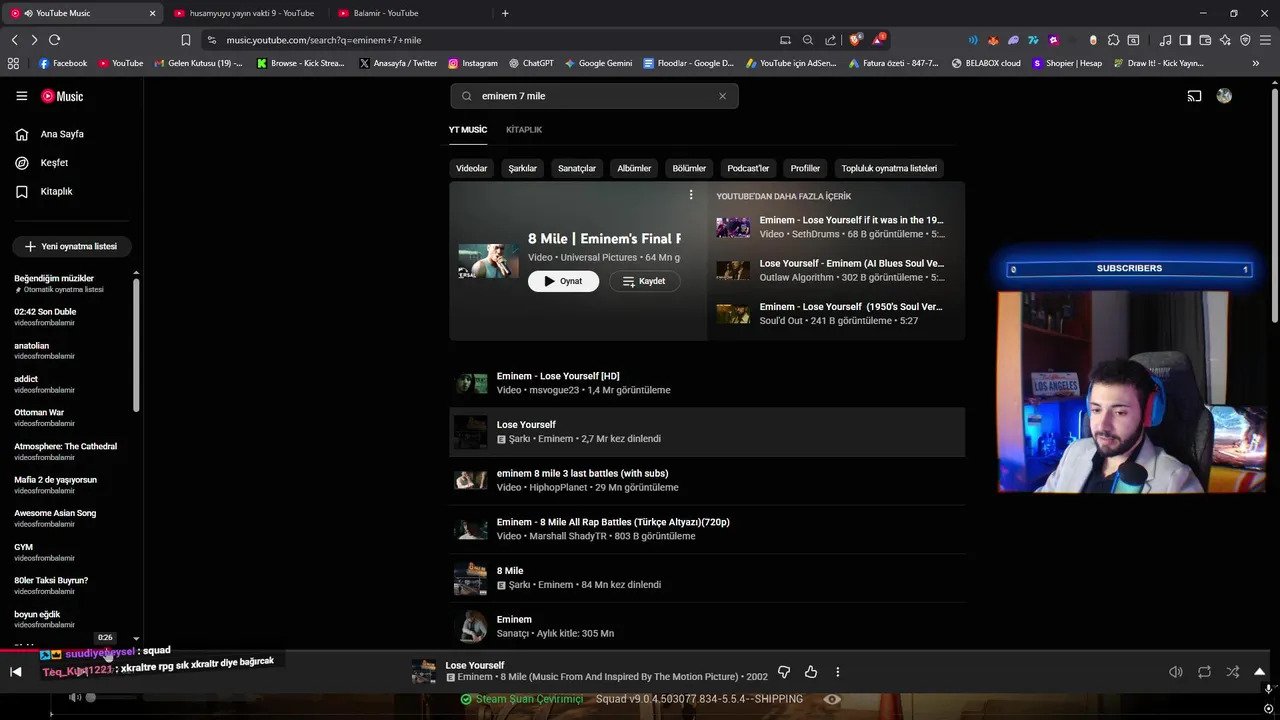Open the browser main hamburger menu
Viewport: 1280px width, 720px height.
click(1265, 40)
